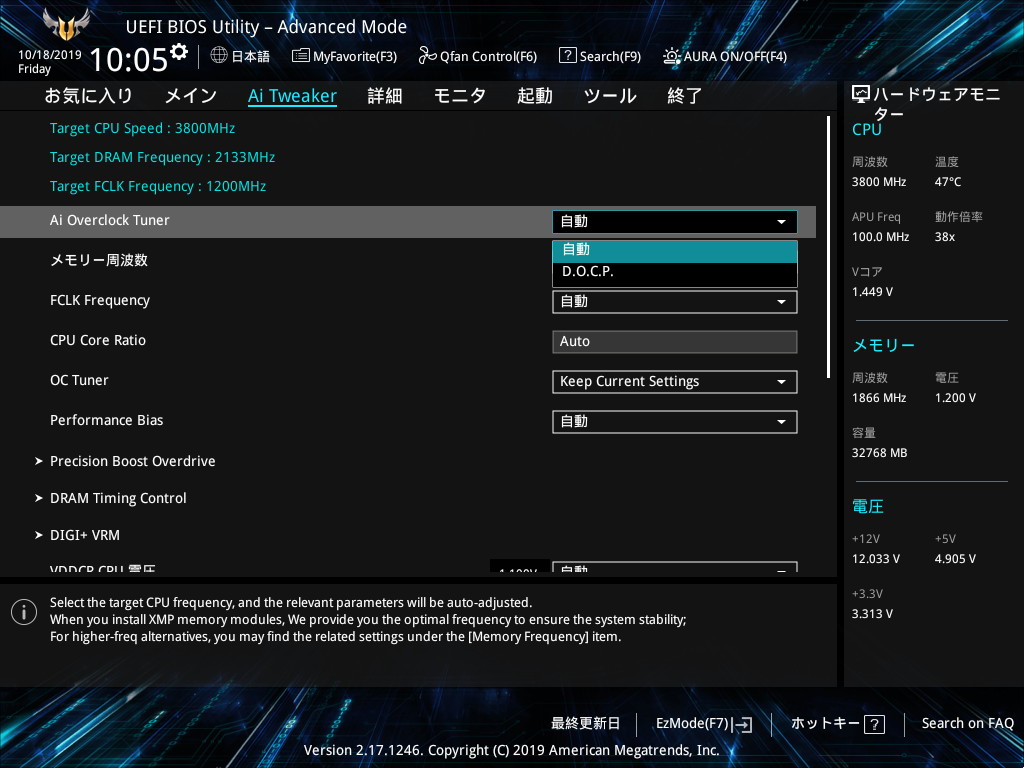This screenshot has height=768, width=1024.
Task: Open the ツール tab
Action: tap(610, 96)
